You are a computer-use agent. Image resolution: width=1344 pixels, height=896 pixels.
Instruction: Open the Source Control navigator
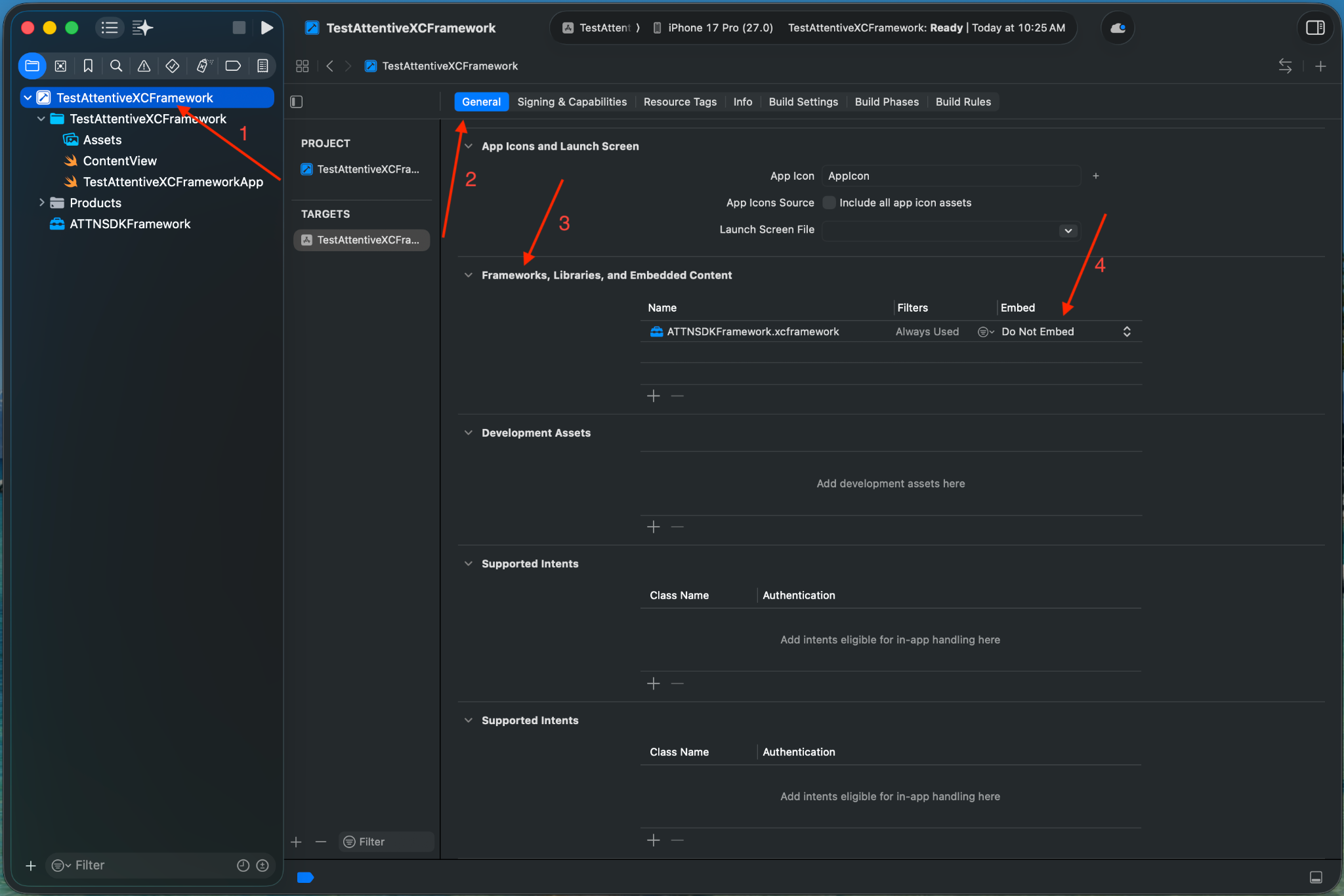click(x=60, y=66)
